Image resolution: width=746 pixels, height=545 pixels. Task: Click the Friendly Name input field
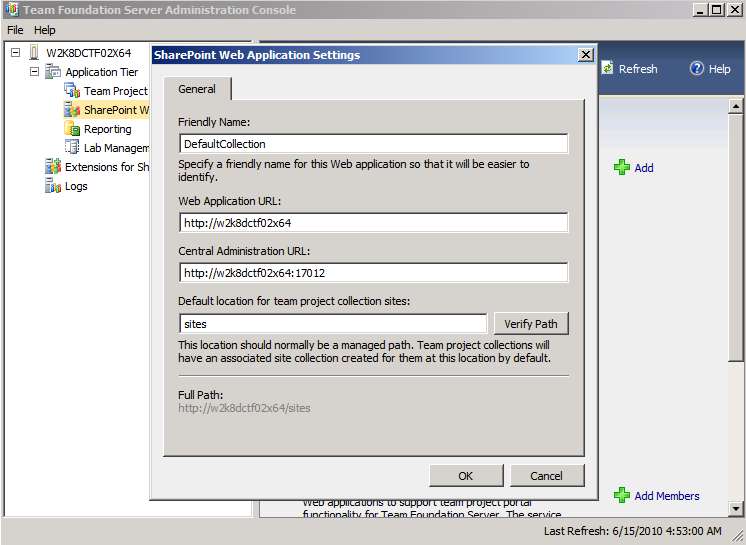[373, 144]
